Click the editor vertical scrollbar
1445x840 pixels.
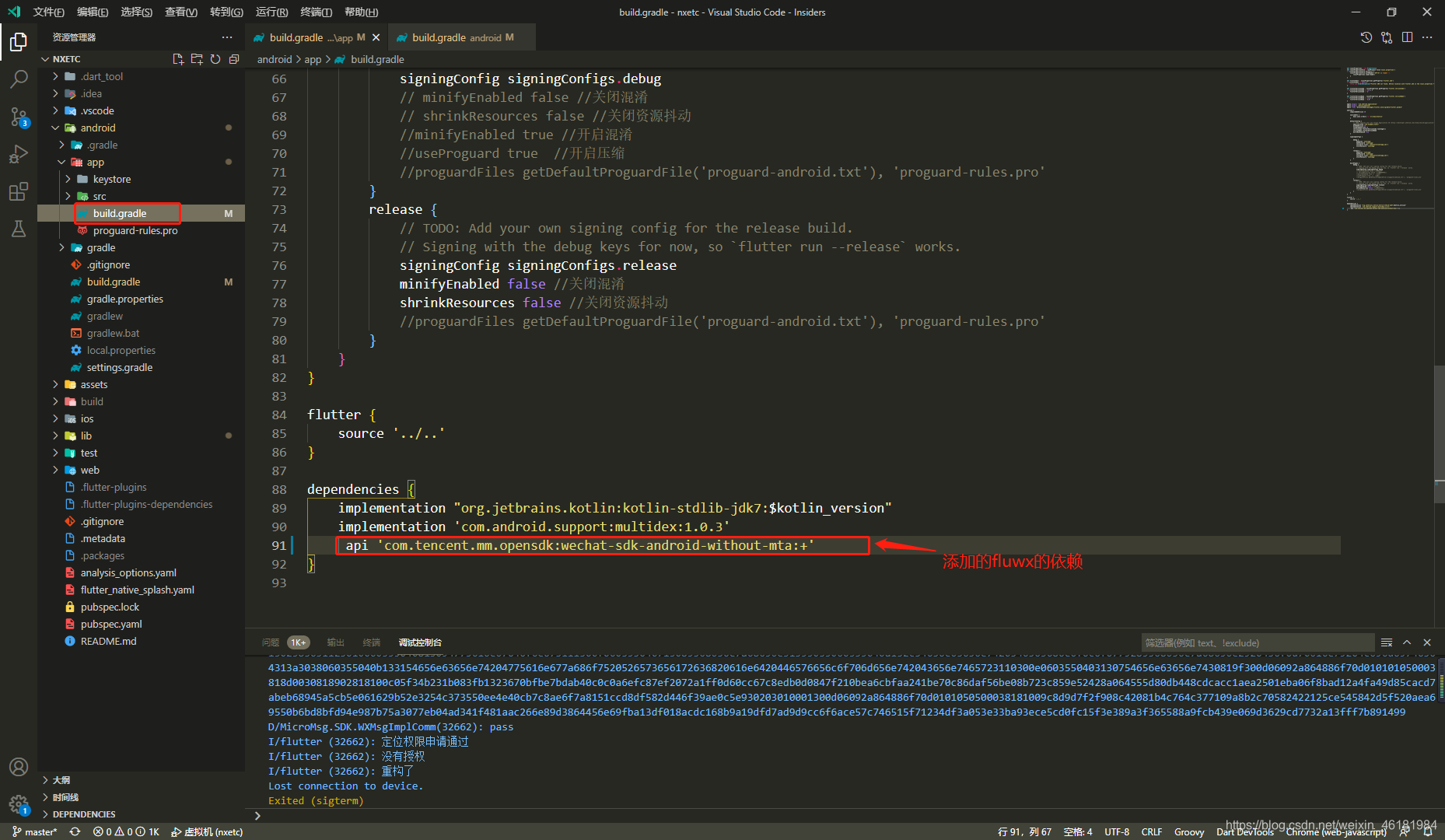pos(1440,432)
